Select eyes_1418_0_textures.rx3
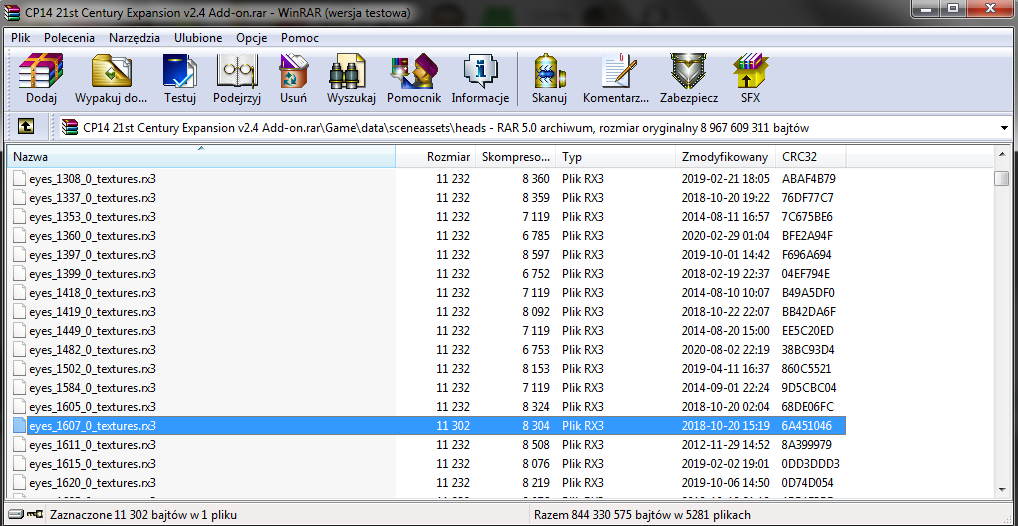1018x526 pixels. 92,293
